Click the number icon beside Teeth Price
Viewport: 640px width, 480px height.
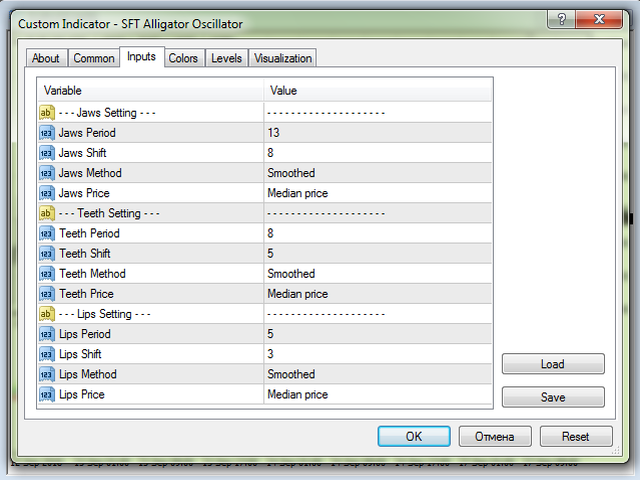coord(47,294)
